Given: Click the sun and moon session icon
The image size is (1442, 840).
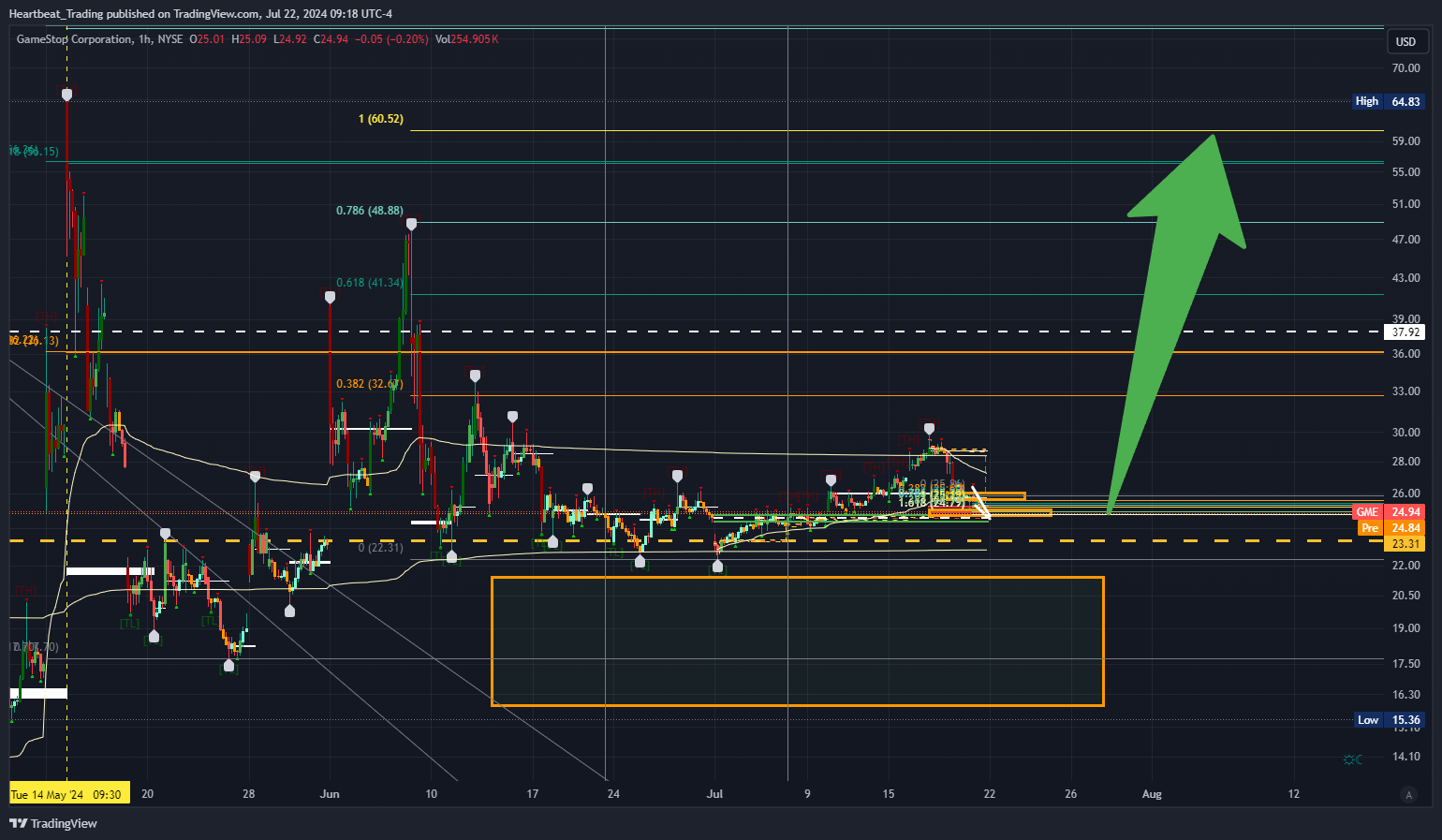Looking at the screenshot, I should [1352, 759].
